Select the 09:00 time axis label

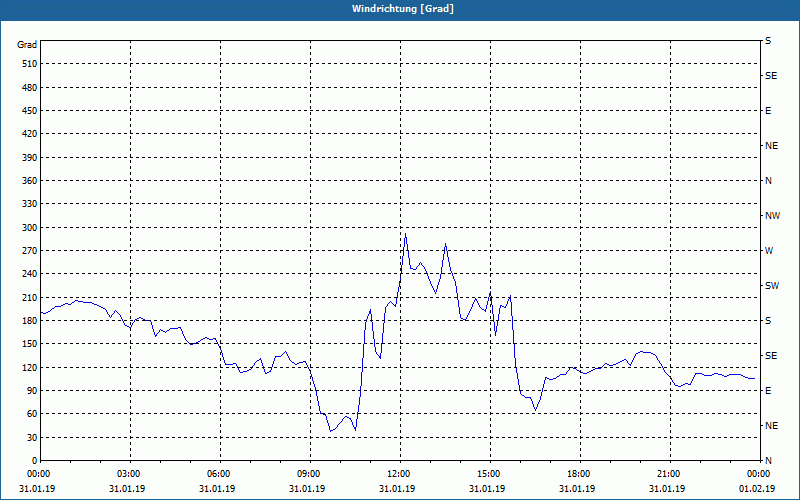point(310,474)
